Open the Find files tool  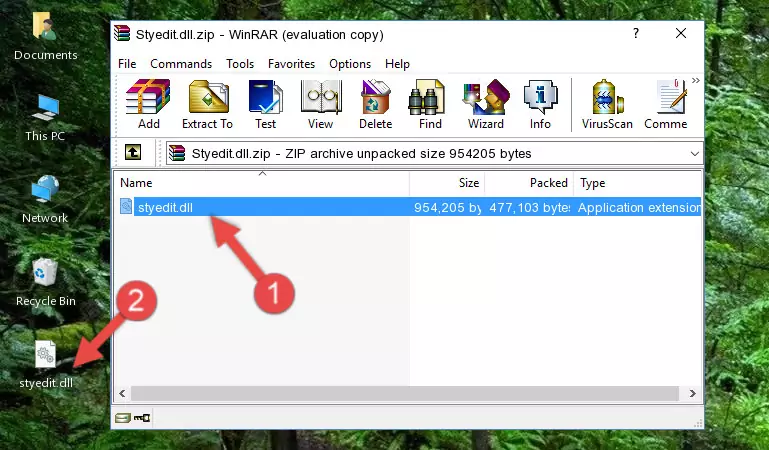[x=430, y=104]
